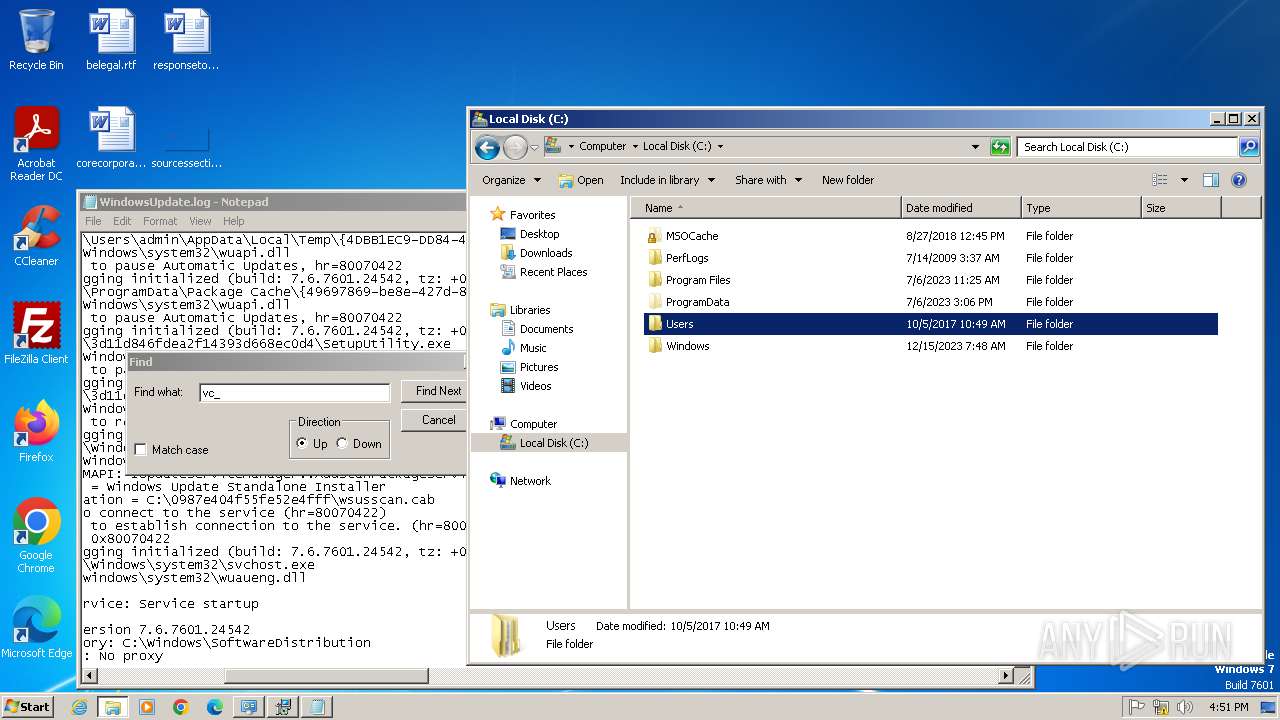Enable Match case checkbox
Image resolution: width=1280 pixels, height=720 pixels.
pyautogui.click(x=141, y=450)
